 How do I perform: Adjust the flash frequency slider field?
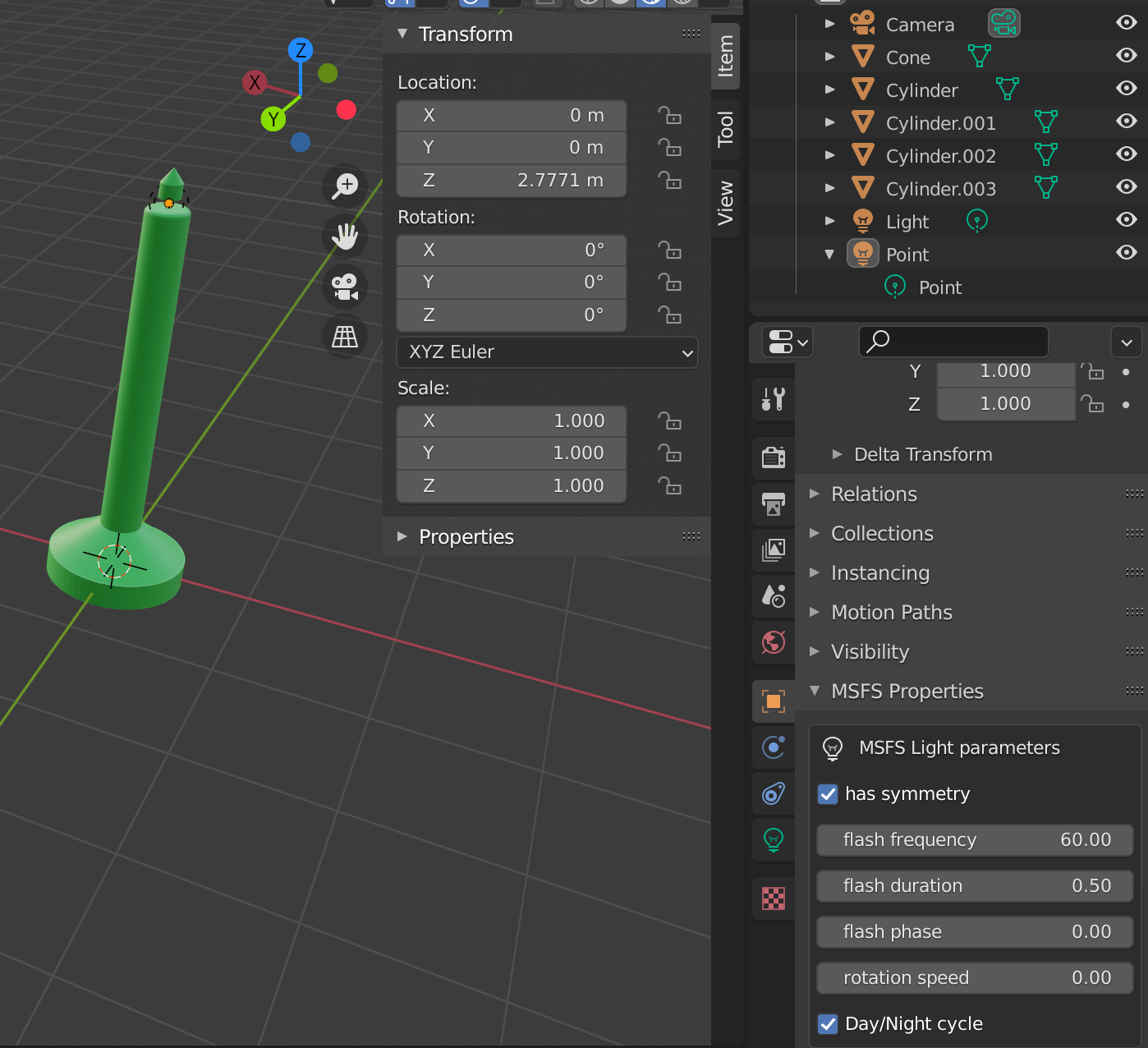[975, 840]
